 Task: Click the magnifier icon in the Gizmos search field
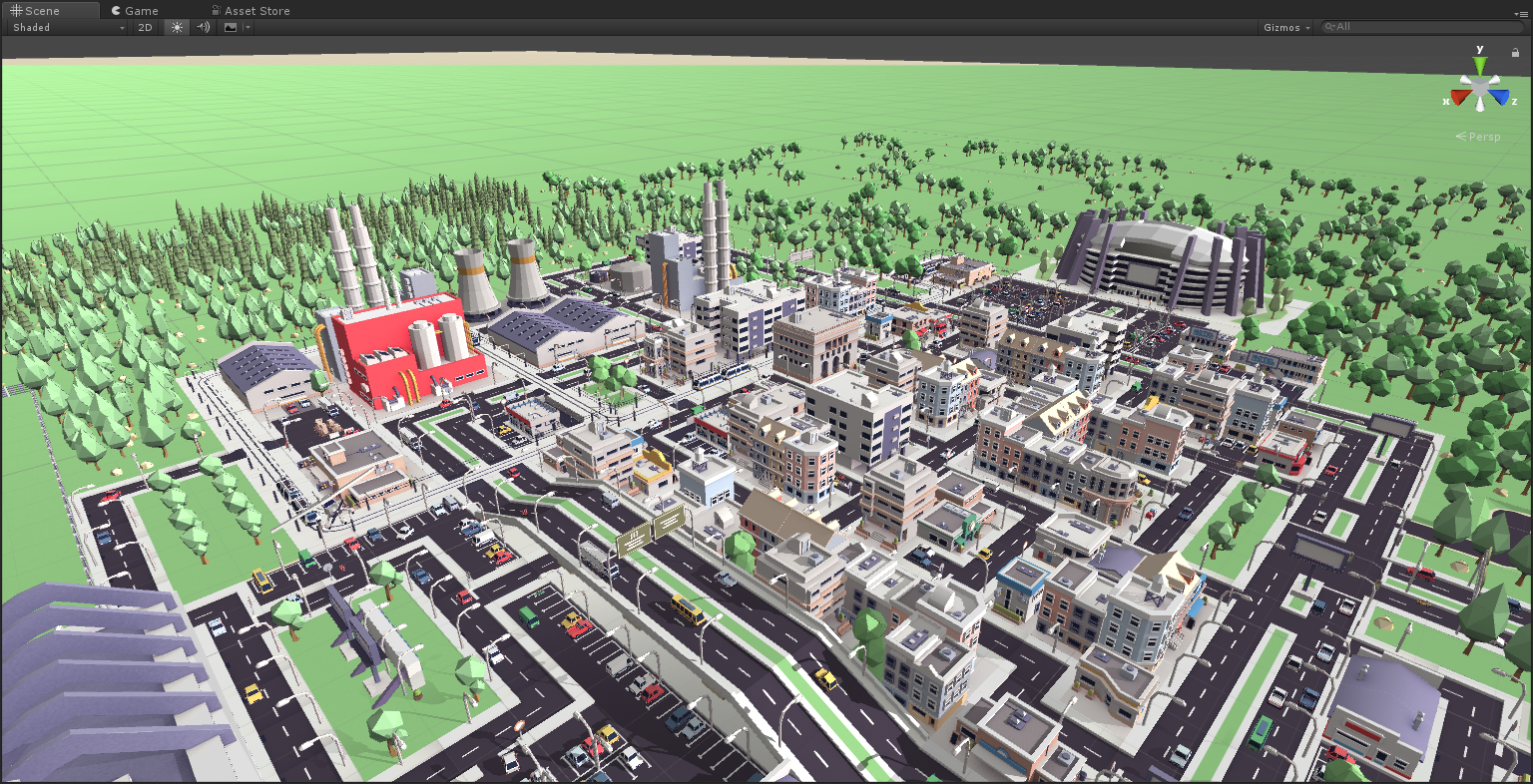[x=1328, y=27]
